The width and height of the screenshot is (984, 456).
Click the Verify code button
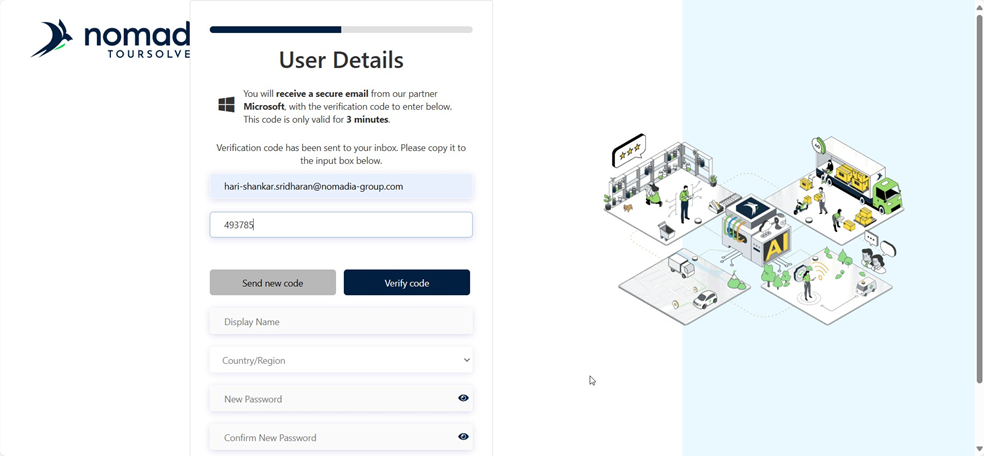[x=406, y=283]
